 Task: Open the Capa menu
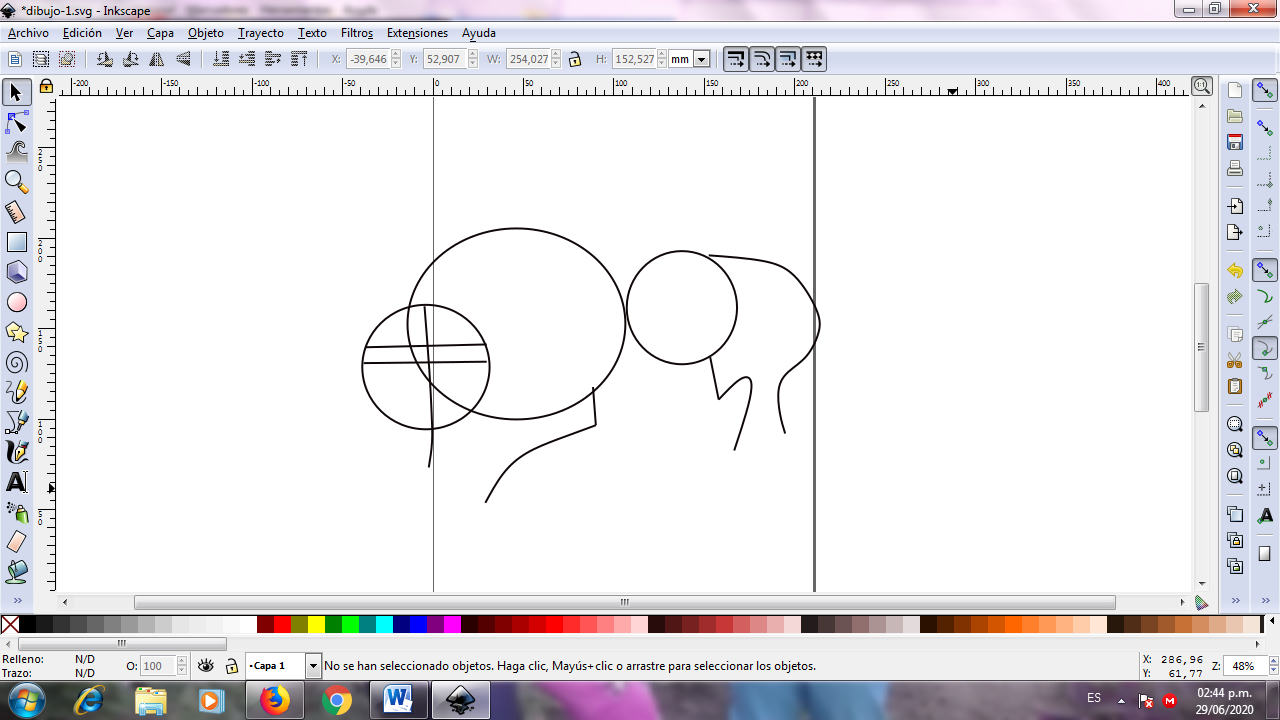160,33
